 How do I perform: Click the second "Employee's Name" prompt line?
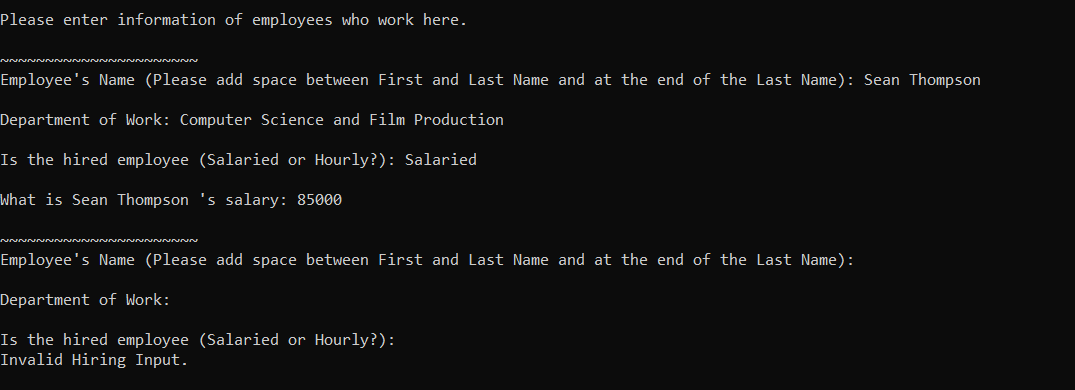click(427, 260)
